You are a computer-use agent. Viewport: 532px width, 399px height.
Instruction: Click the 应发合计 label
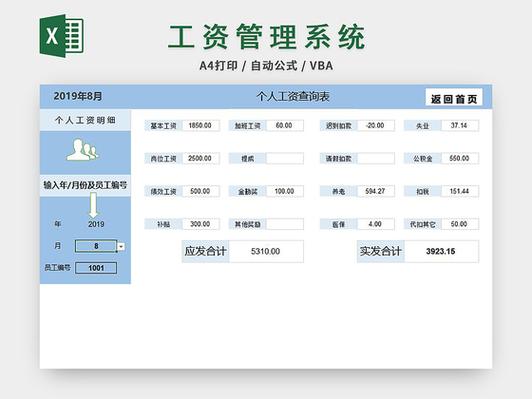point(205,251)
